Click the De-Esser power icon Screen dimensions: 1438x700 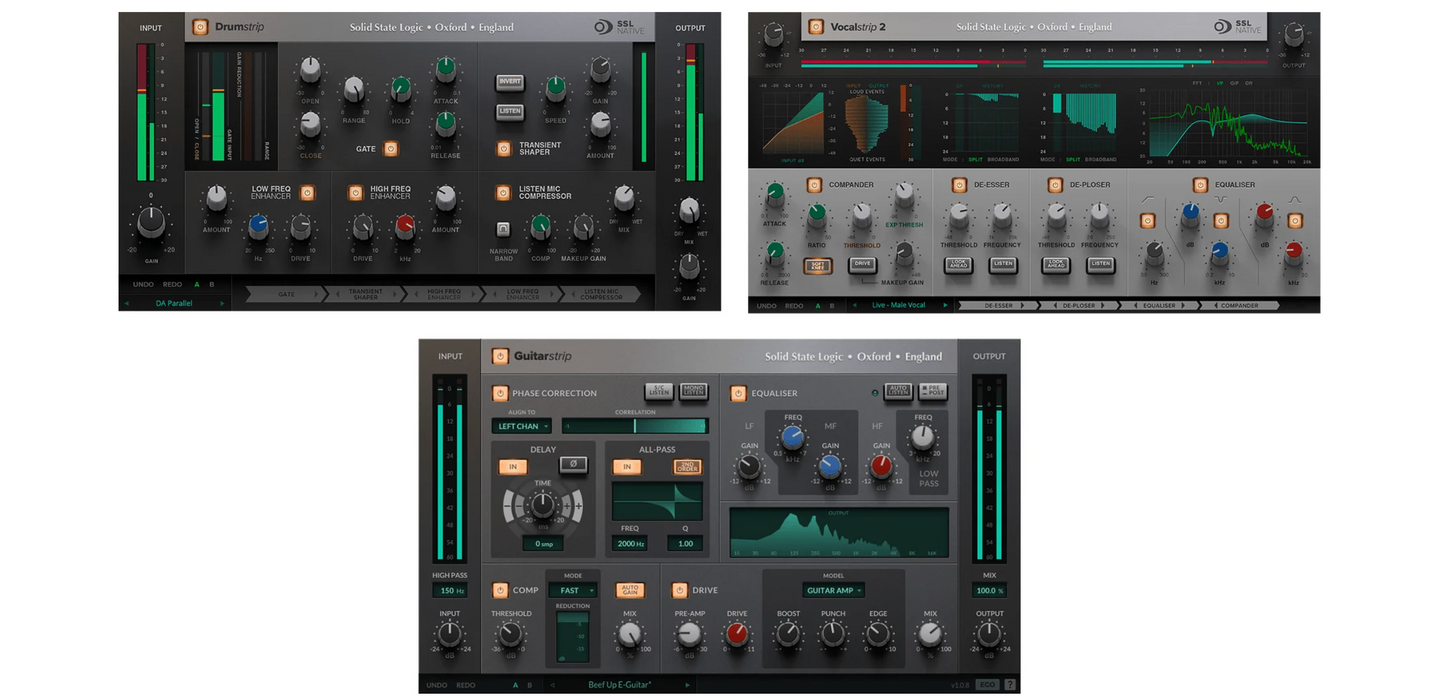(x=959, y=185)
